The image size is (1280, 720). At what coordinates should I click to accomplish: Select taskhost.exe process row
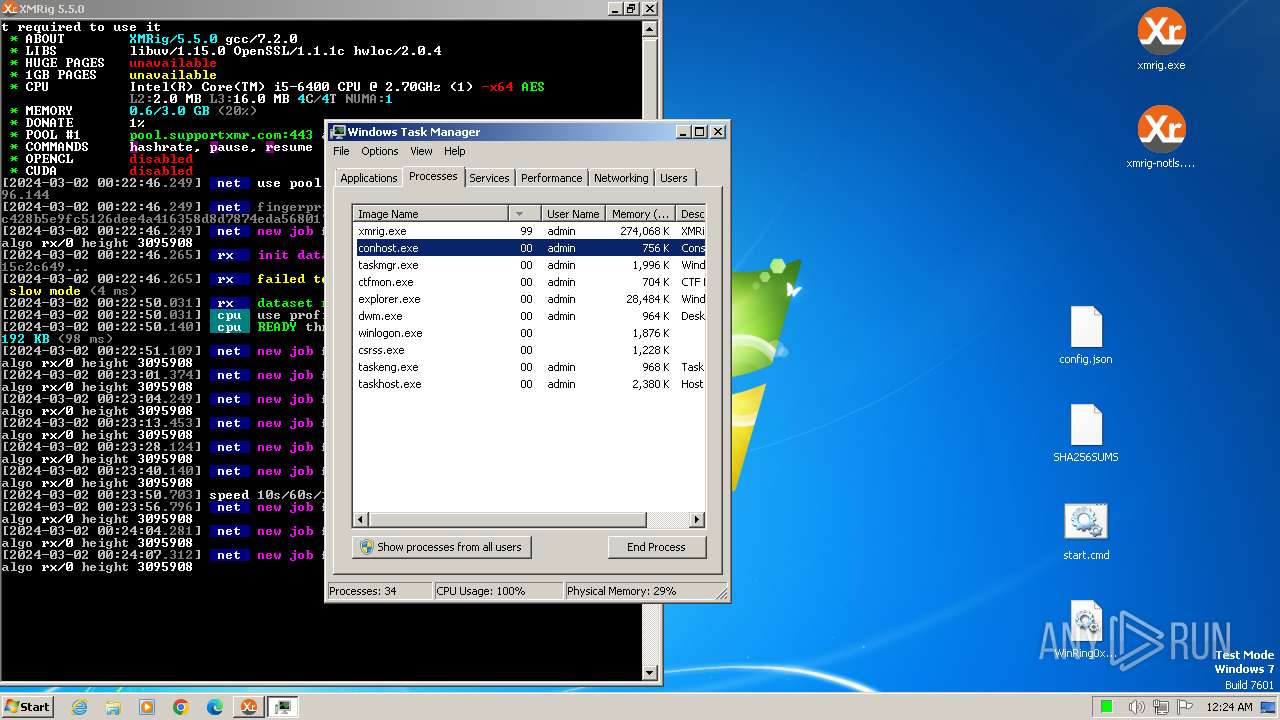click(x=530, y=384)
